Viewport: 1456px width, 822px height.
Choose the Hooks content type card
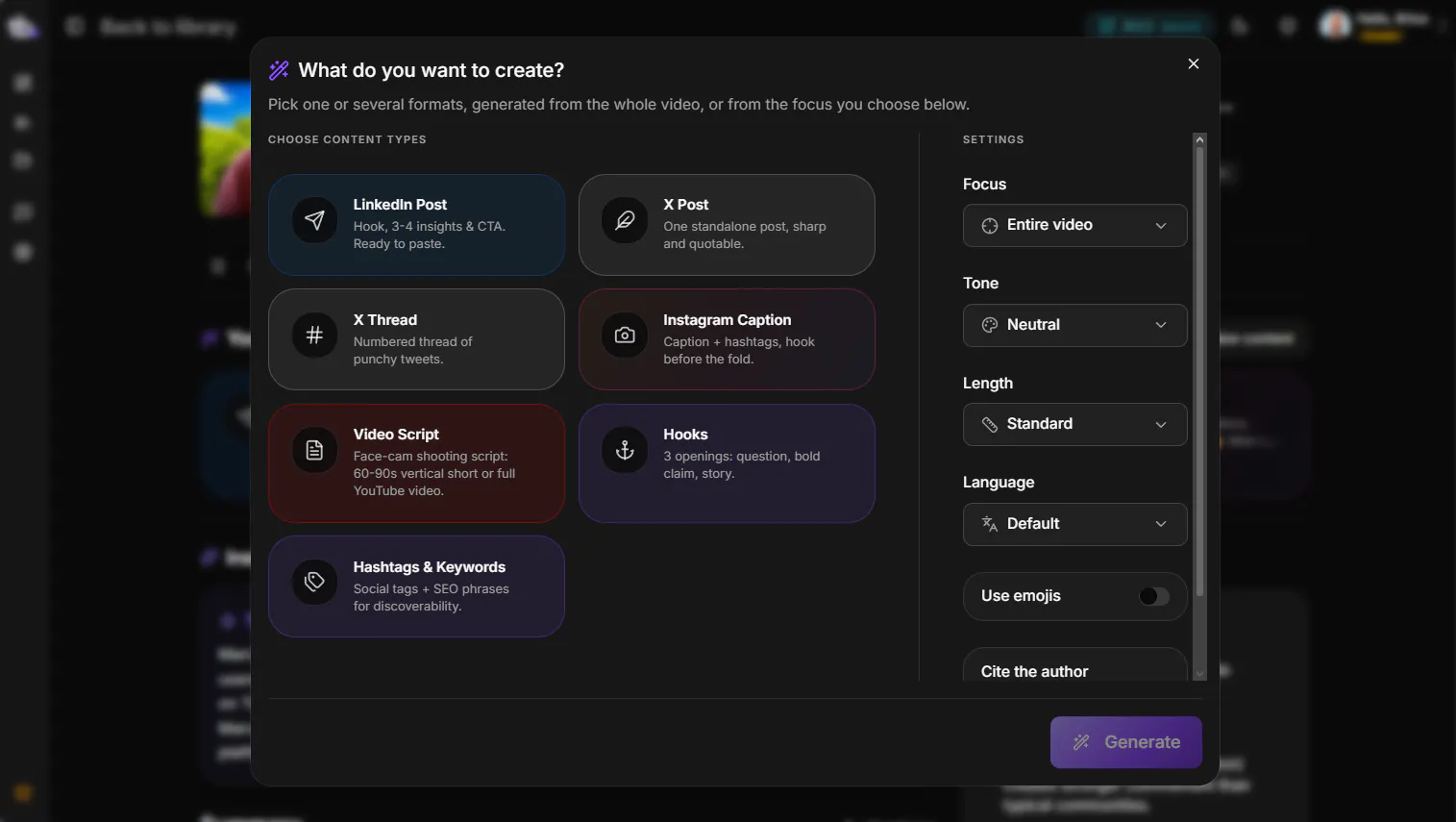(727, 463)
